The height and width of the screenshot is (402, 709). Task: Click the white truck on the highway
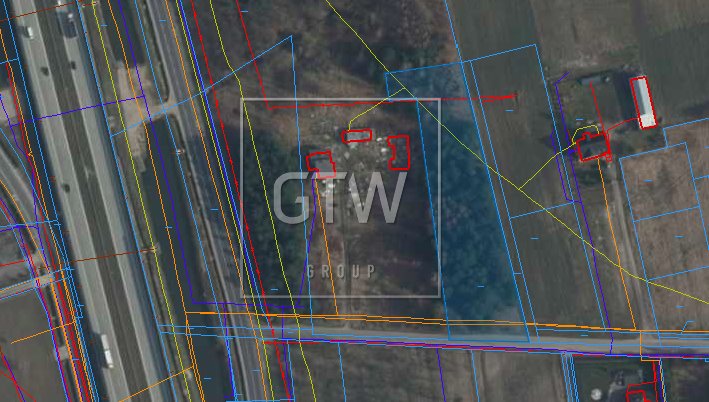click(x=105, y=350)
